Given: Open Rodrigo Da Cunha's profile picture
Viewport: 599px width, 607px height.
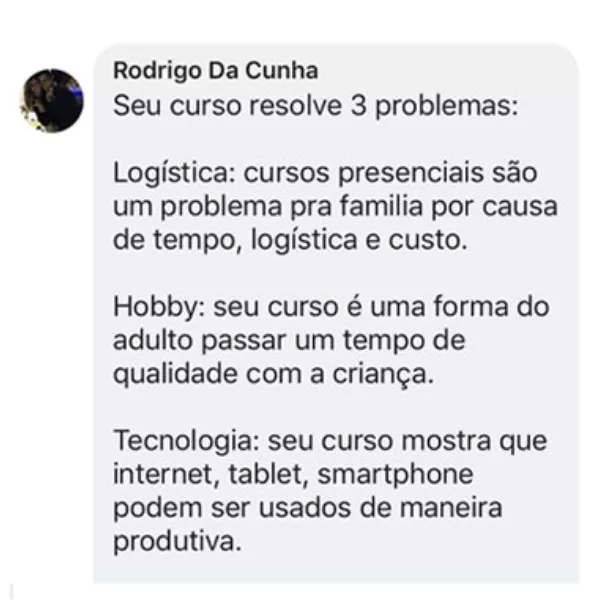Looking at the screenshot, I should (x=52, y=101).
